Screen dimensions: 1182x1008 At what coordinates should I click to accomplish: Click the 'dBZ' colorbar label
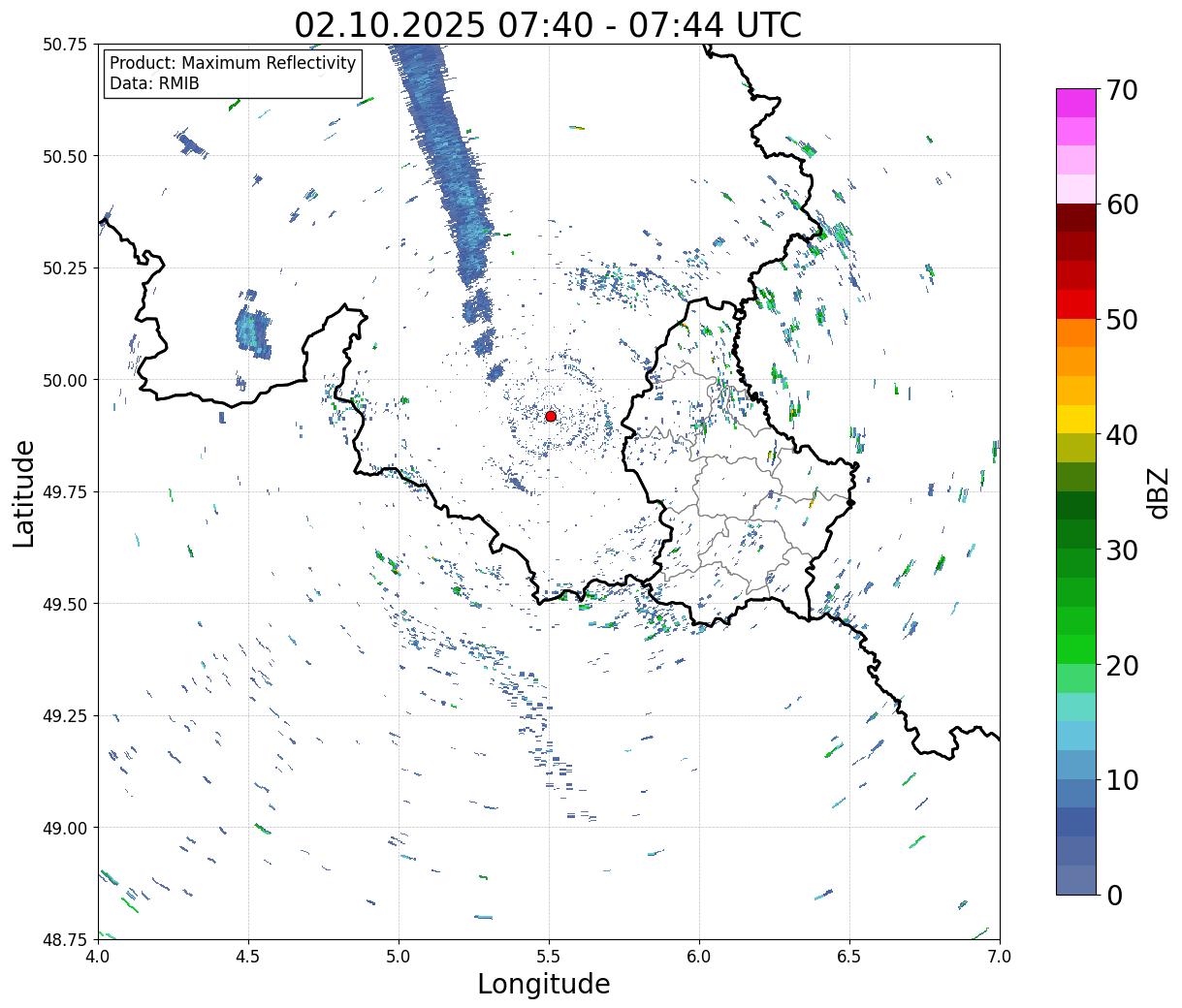1159,491
